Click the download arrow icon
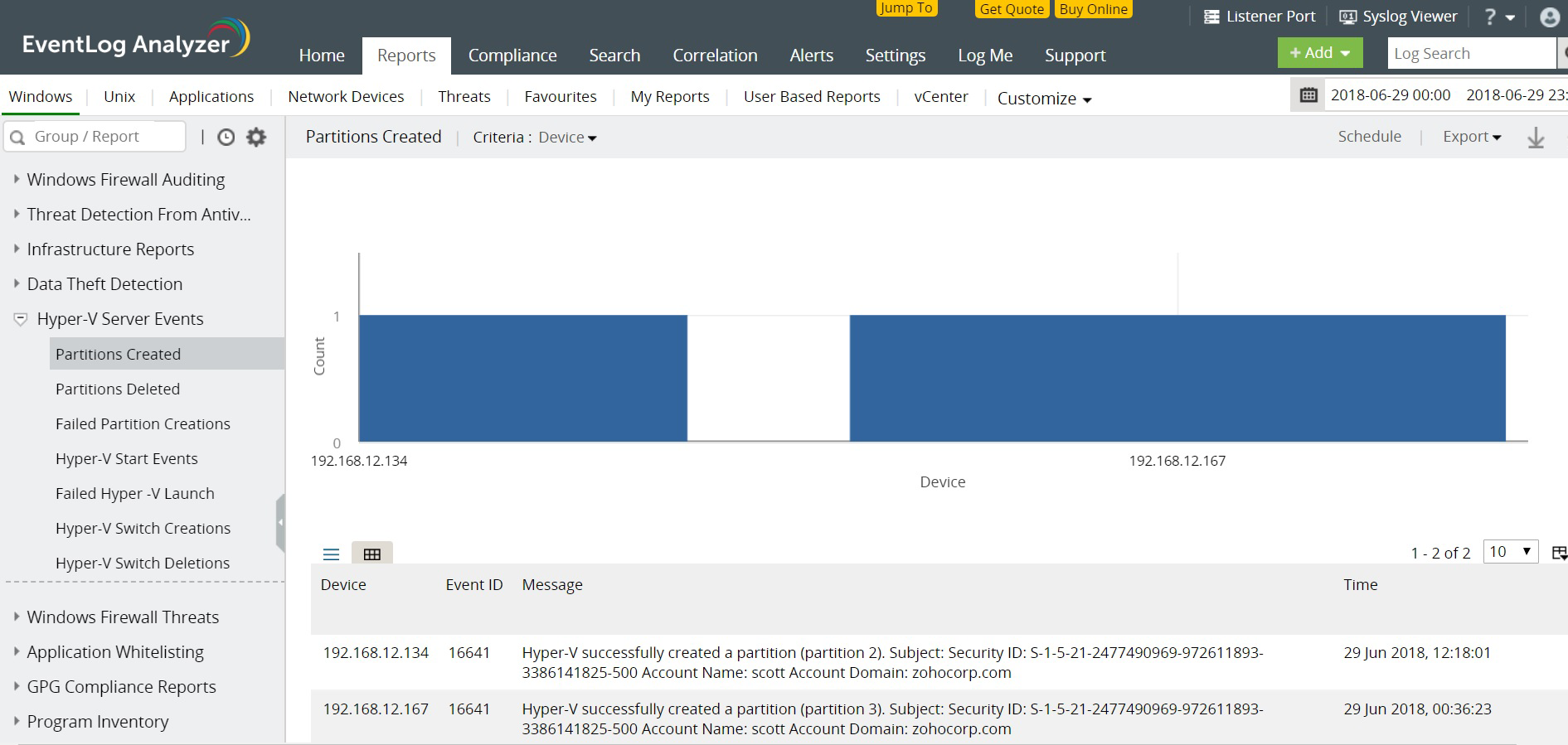 click(1536, 138)
